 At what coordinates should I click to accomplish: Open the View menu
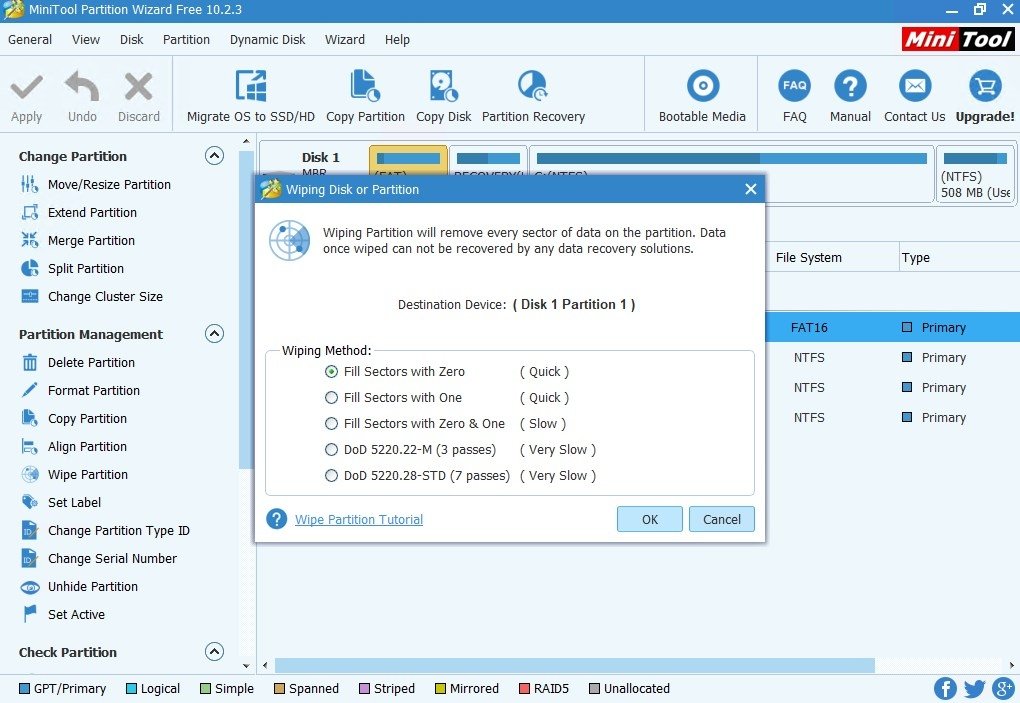click(86, 40)
